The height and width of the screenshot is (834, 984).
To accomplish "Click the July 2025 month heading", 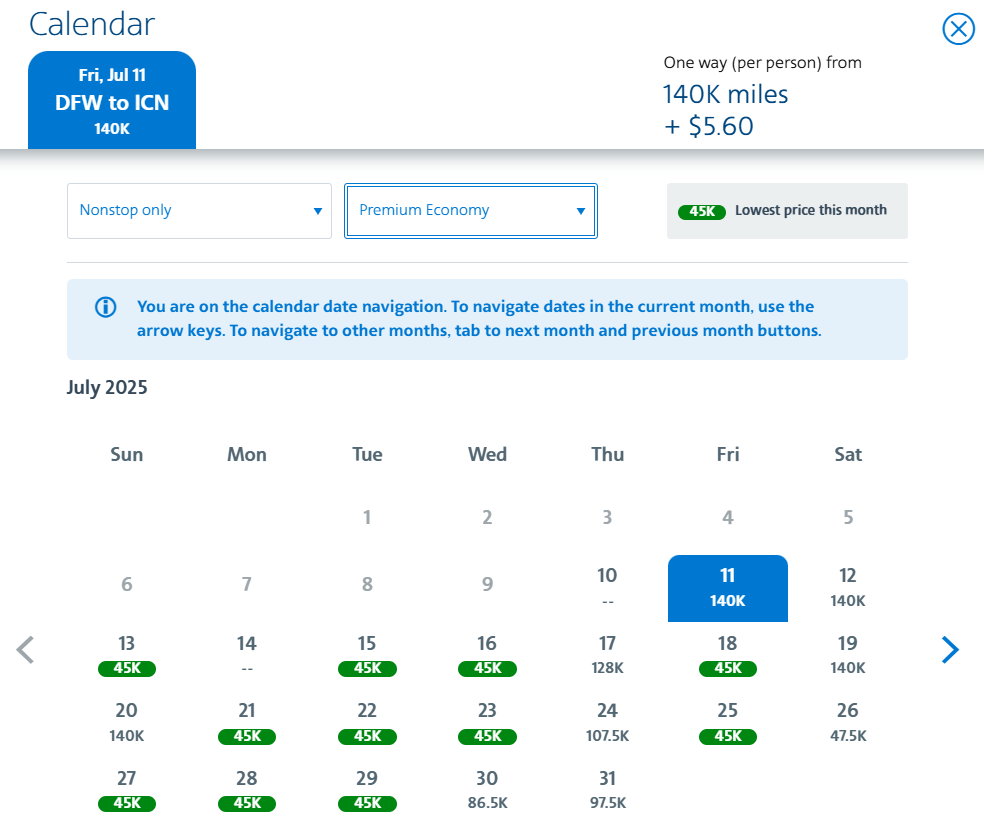I will coord(106,387).
